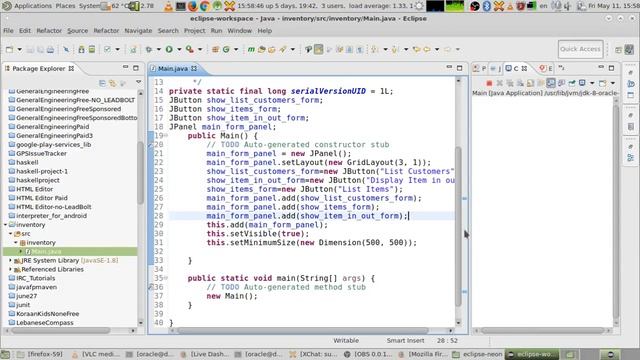Toggle Link with Editor in Package Explorer
Viewport: 640px width, 360px height.
112,83
